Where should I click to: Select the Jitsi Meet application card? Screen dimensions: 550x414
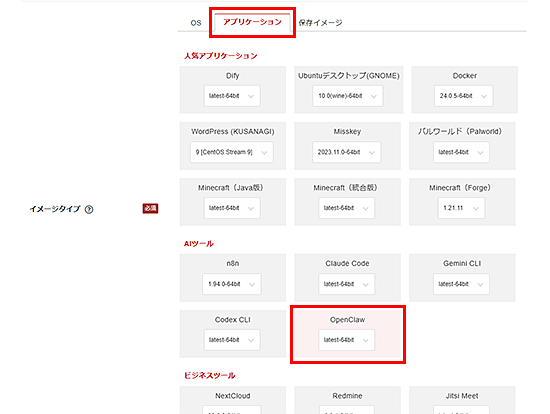coord(462,400)
